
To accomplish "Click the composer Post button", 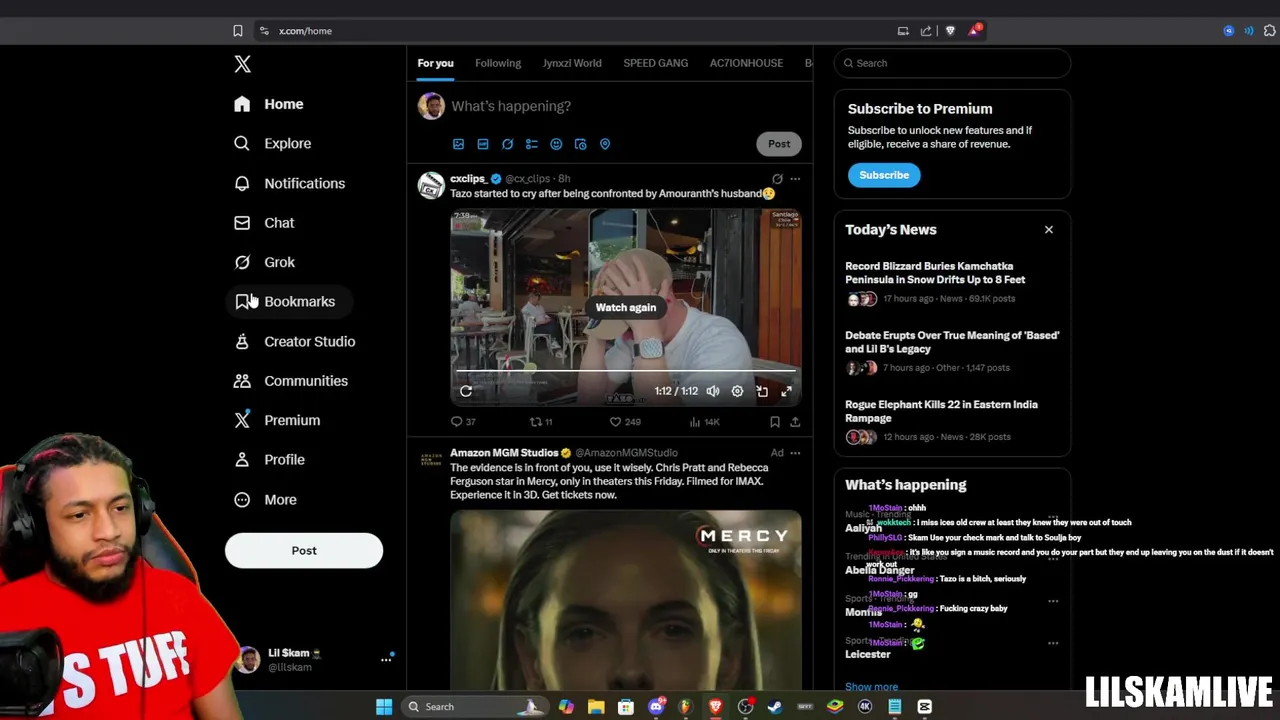I will coord(779,144).
